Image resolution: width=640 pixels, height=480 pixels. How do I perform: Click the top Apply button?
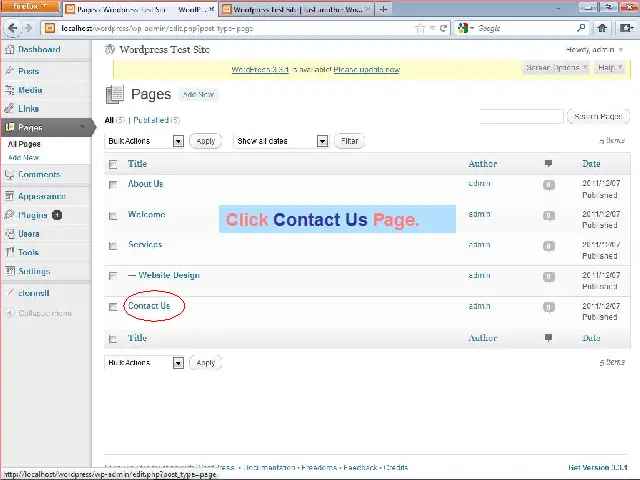coord(206,141)
